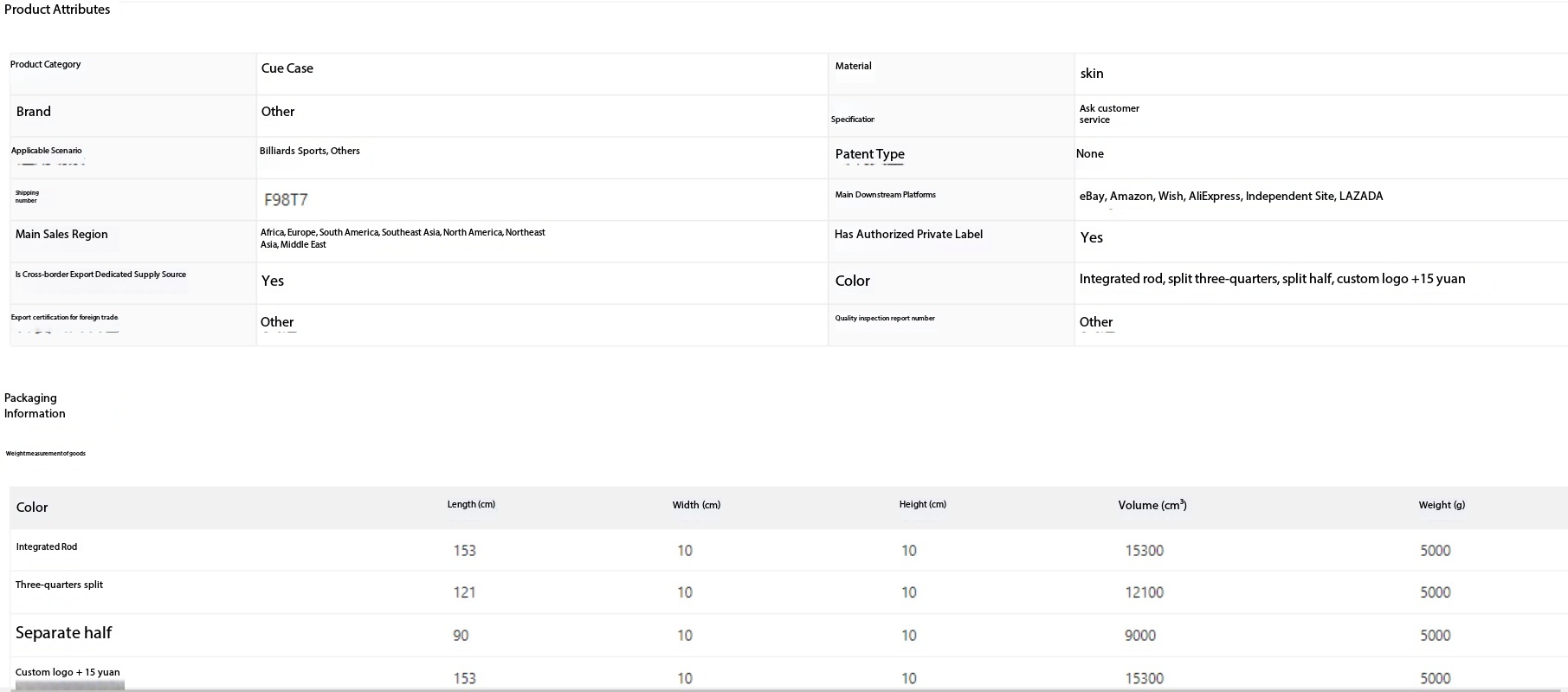Click the Length (cm) column header
The image size is (1568, 692).
point(471,504)
